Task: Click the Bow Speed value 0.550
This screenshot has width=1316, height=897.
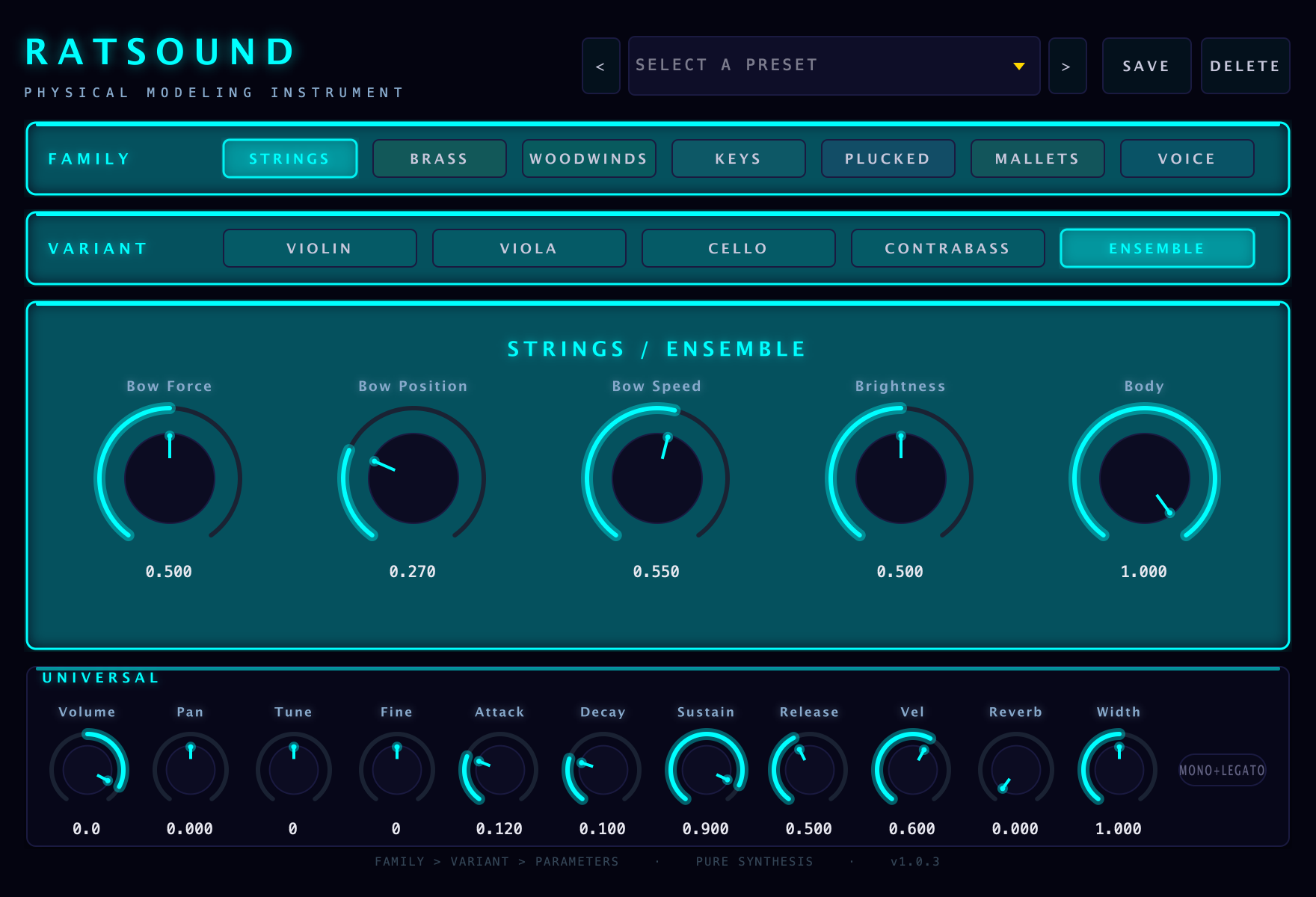Action: coord(657,572)
